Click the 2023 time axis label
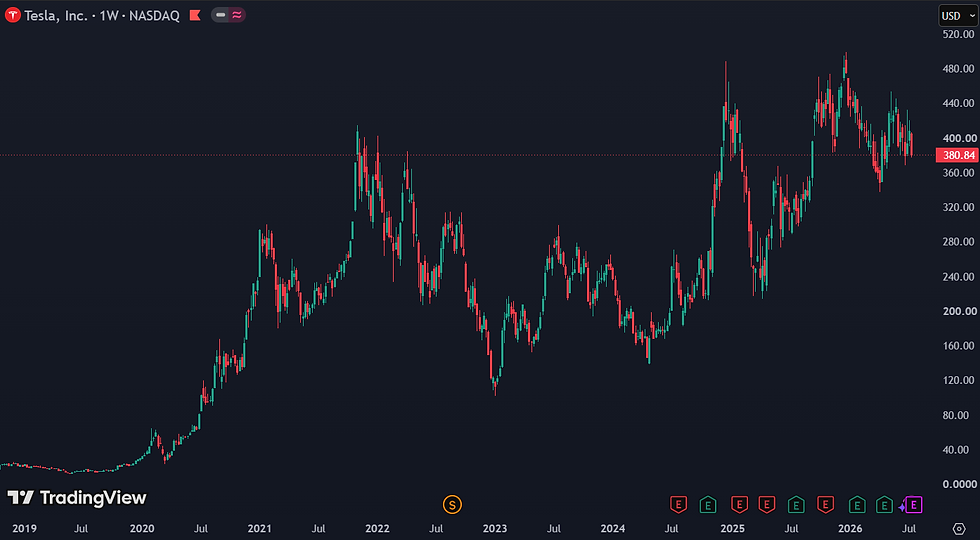Screen dimensions: 980x540 click(x=495, y=529)
